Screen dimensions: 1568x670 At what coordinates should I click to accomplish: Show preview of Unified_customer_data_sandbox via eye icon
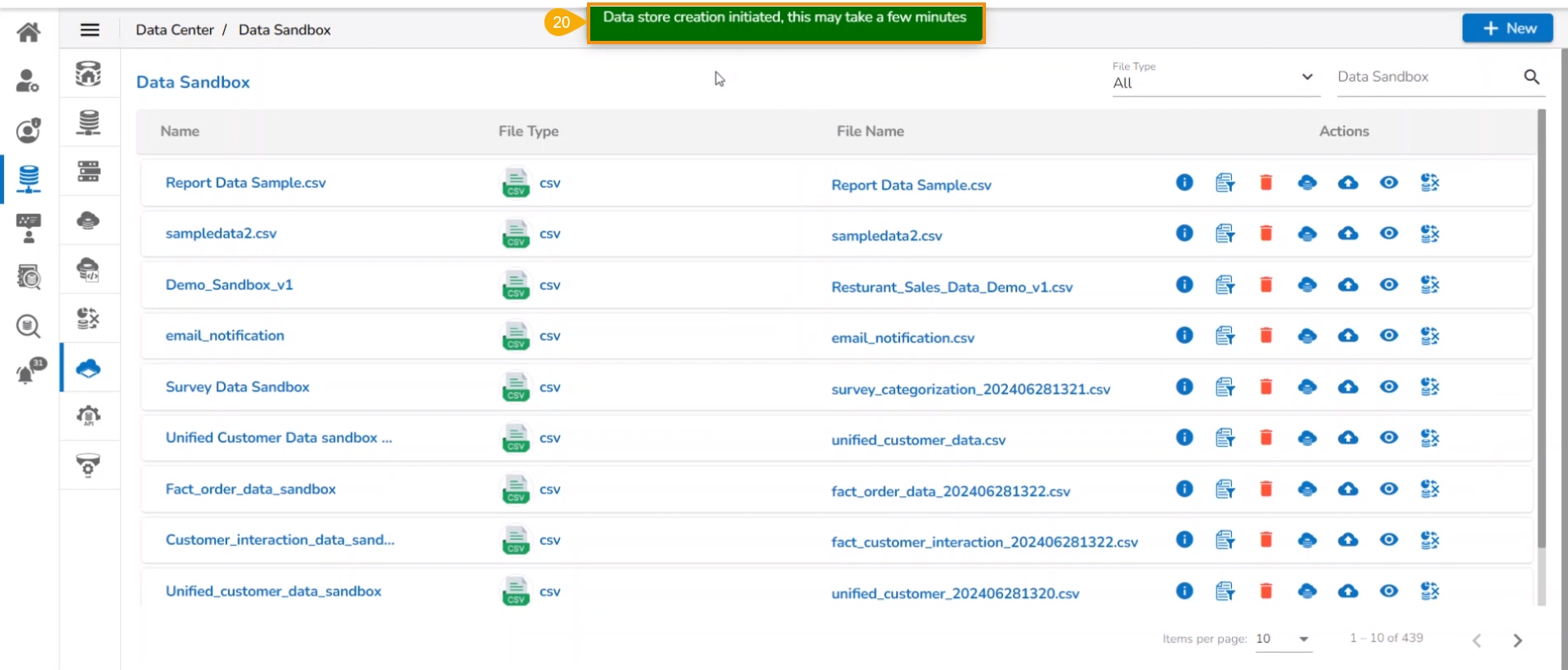1388,592
